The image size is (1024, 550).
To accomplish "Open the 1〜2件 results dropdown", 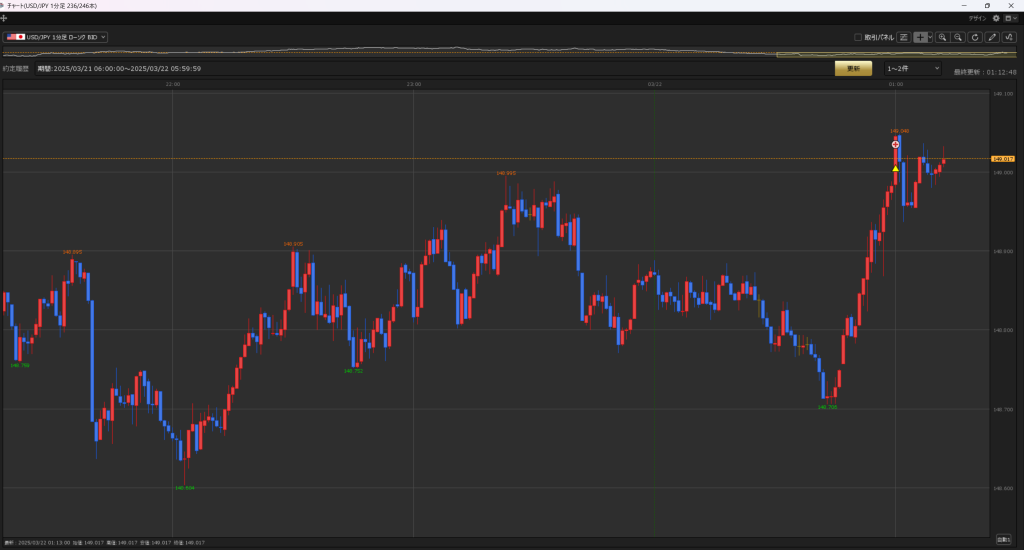I will (x=912, y=68).
